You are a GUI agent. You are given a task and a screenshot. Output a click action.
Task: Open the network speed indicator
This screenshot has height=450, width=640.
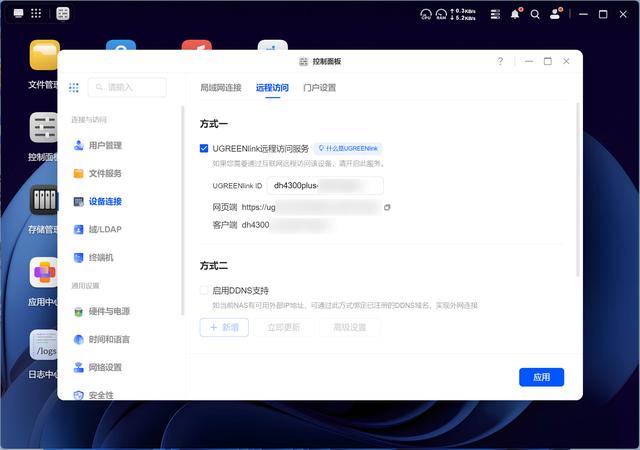(463, 14)
